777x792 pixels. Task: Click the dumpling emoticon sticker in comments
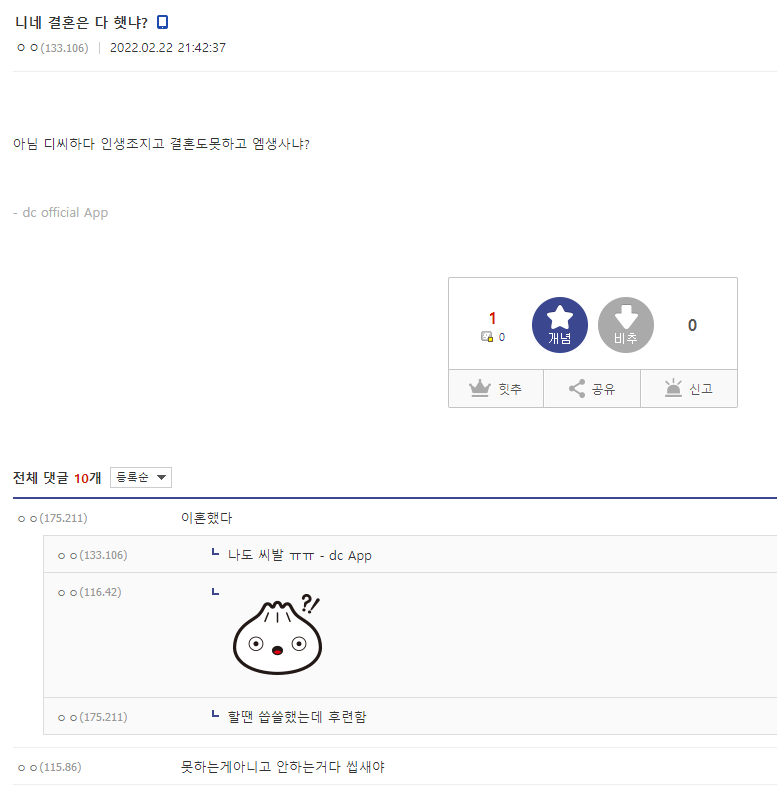click(277, 634)
